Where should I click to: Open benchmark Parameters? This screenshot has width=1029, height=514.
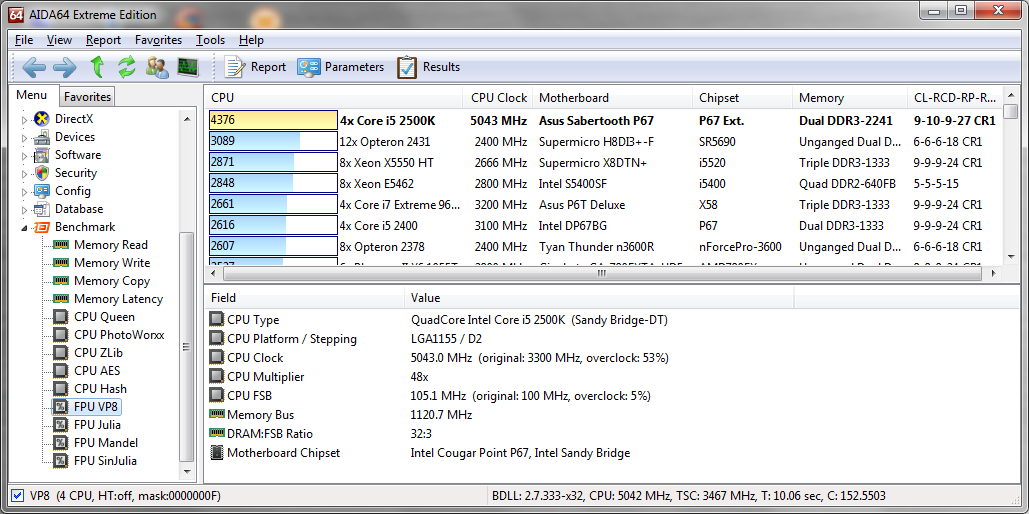click(340, 66)
